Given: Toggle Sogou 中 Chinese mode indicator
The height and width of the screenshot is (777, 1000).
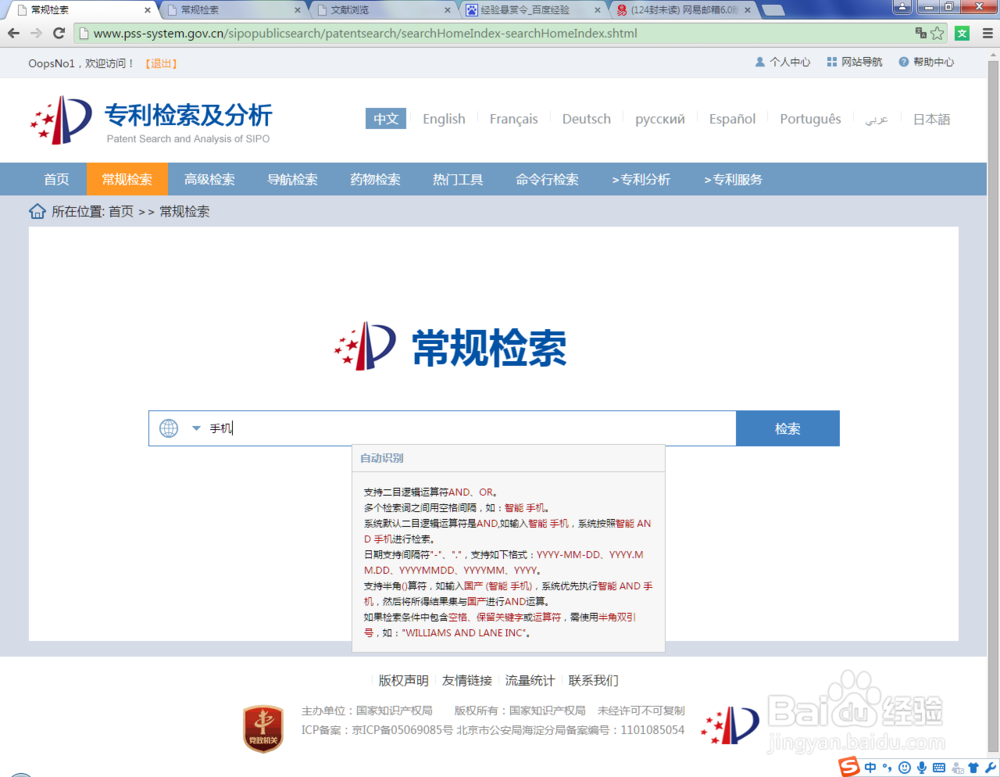Looking at the screenshot, I should coord(870,767).
